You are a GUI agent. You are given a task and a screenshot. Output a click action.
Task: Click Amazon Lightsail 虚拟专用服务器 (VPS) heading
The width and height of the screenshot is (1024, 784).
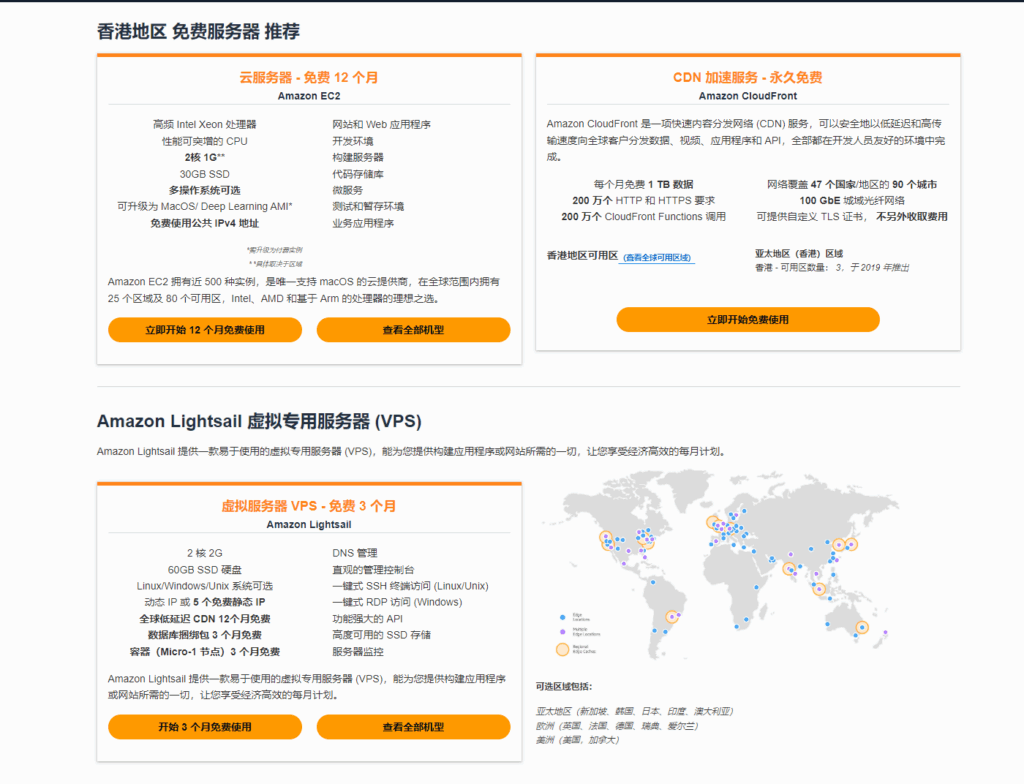(x=259, y=421)
